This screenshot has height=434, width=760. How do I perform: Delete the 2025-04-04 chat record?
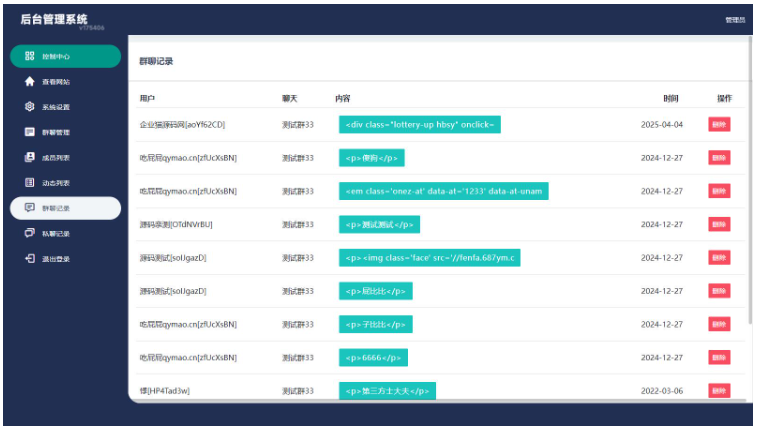pyautogui.click(x=719, y=124)
